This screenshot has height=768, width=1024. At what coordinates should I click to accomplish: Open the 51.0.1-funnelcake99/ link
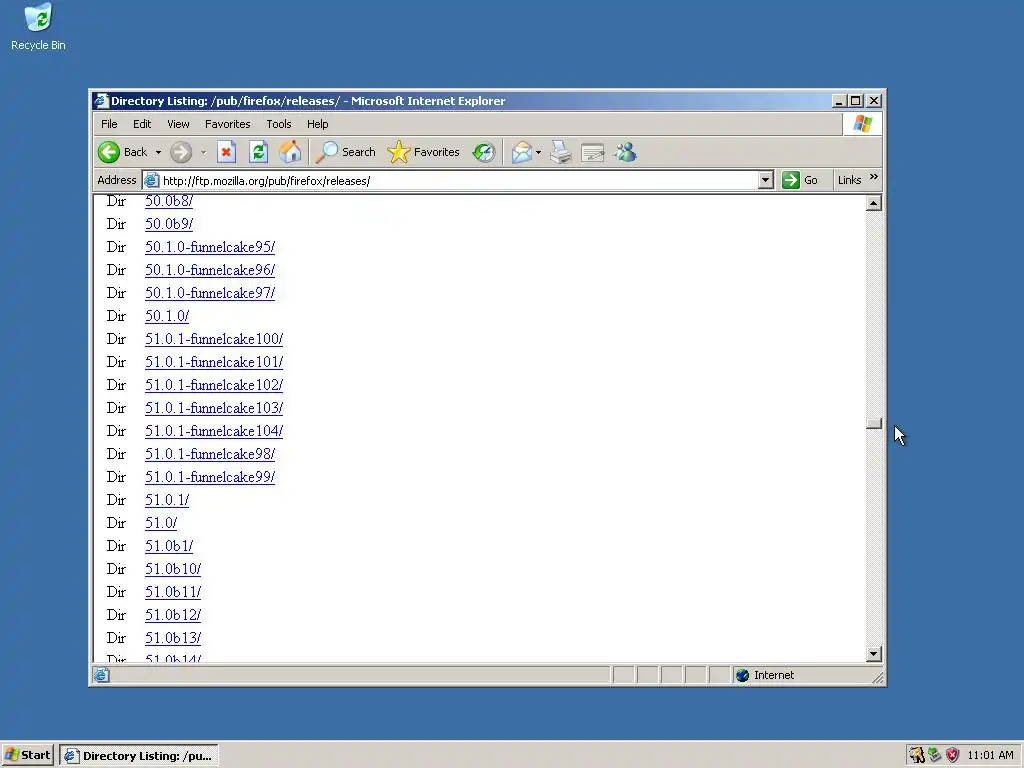point(210,477)
